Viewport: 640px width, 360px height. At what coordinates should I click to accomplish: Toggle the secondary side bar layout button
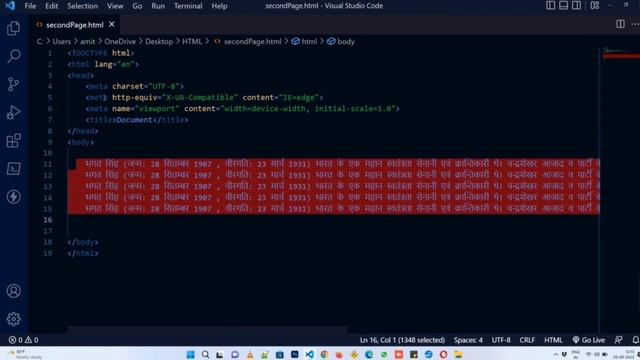(x=576, y=5)
